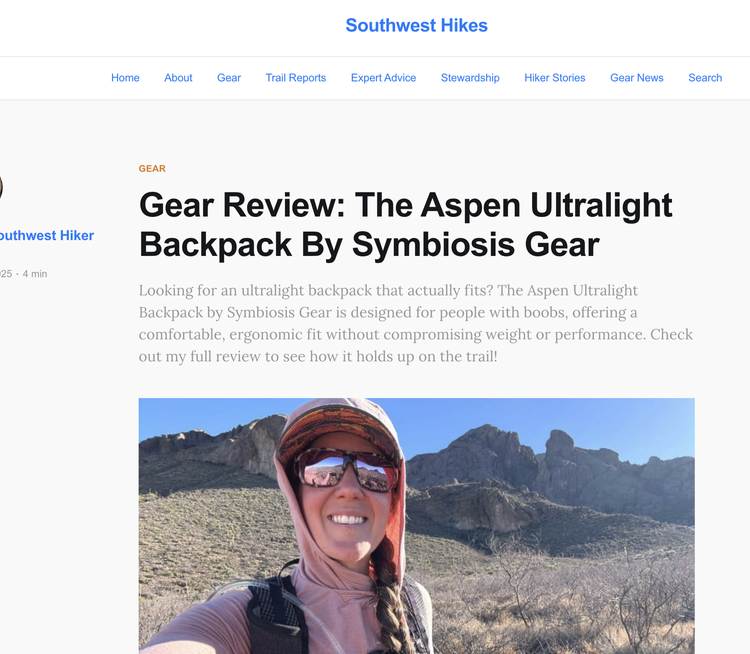750x654 pixels.
Task: Open Trail Reports in the navigation
Action: tap(296, 78)
